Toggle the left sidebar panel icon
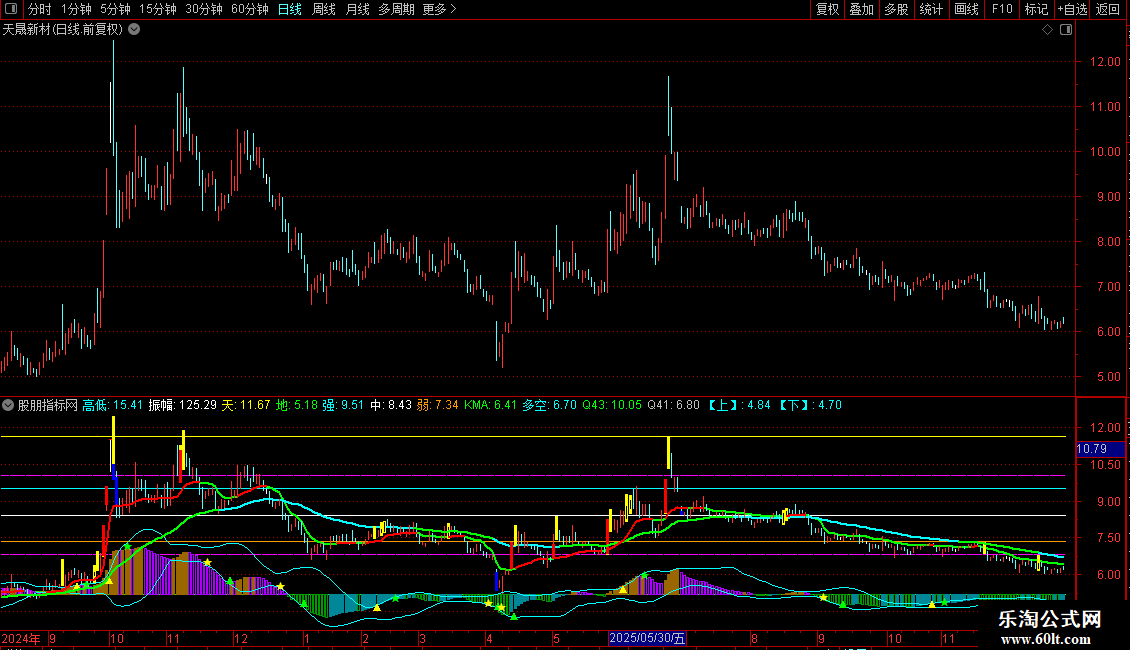This screenshot has height=650, width=1130. tap(11, 10)
